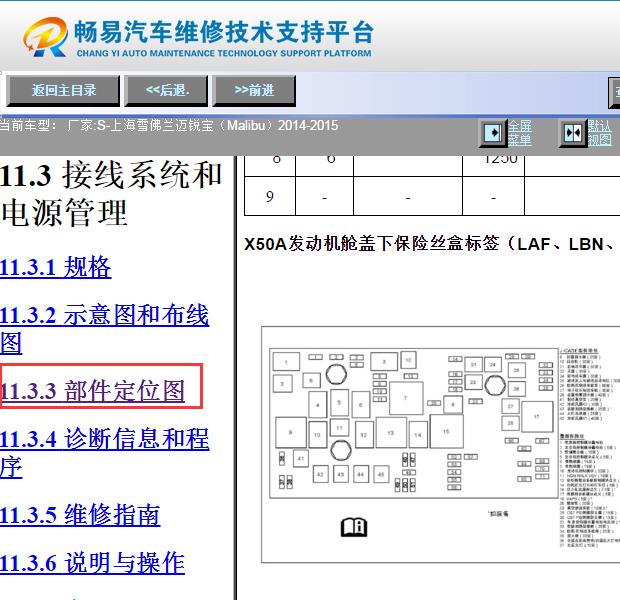This screenshot has height=600, width=620.
Task: Click the 当前车型 Malibu 2014-2015 text
Action: point(169,126)
